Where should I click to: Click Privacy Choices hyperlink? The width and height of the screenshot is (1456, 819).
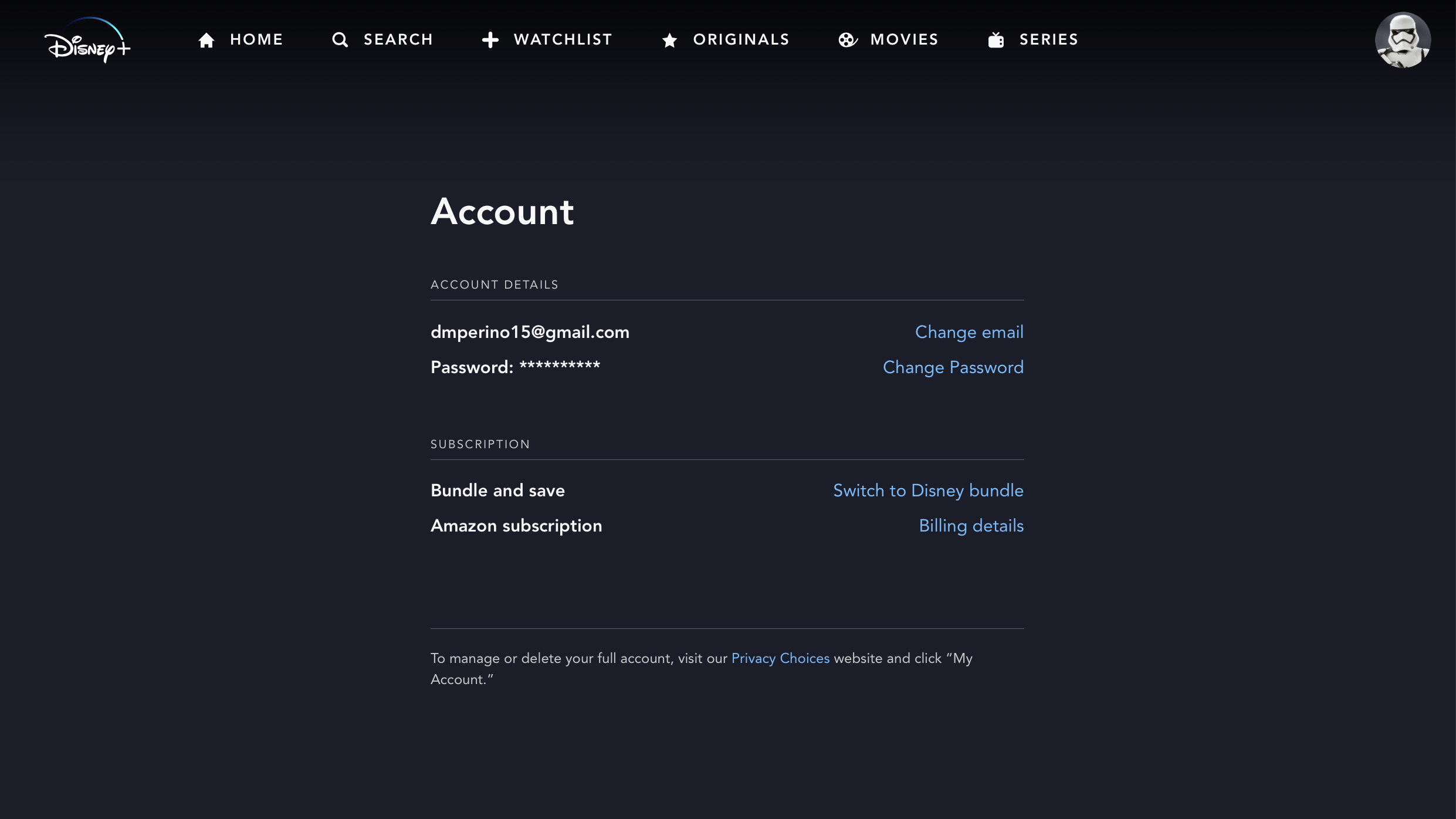coord(780,658)
